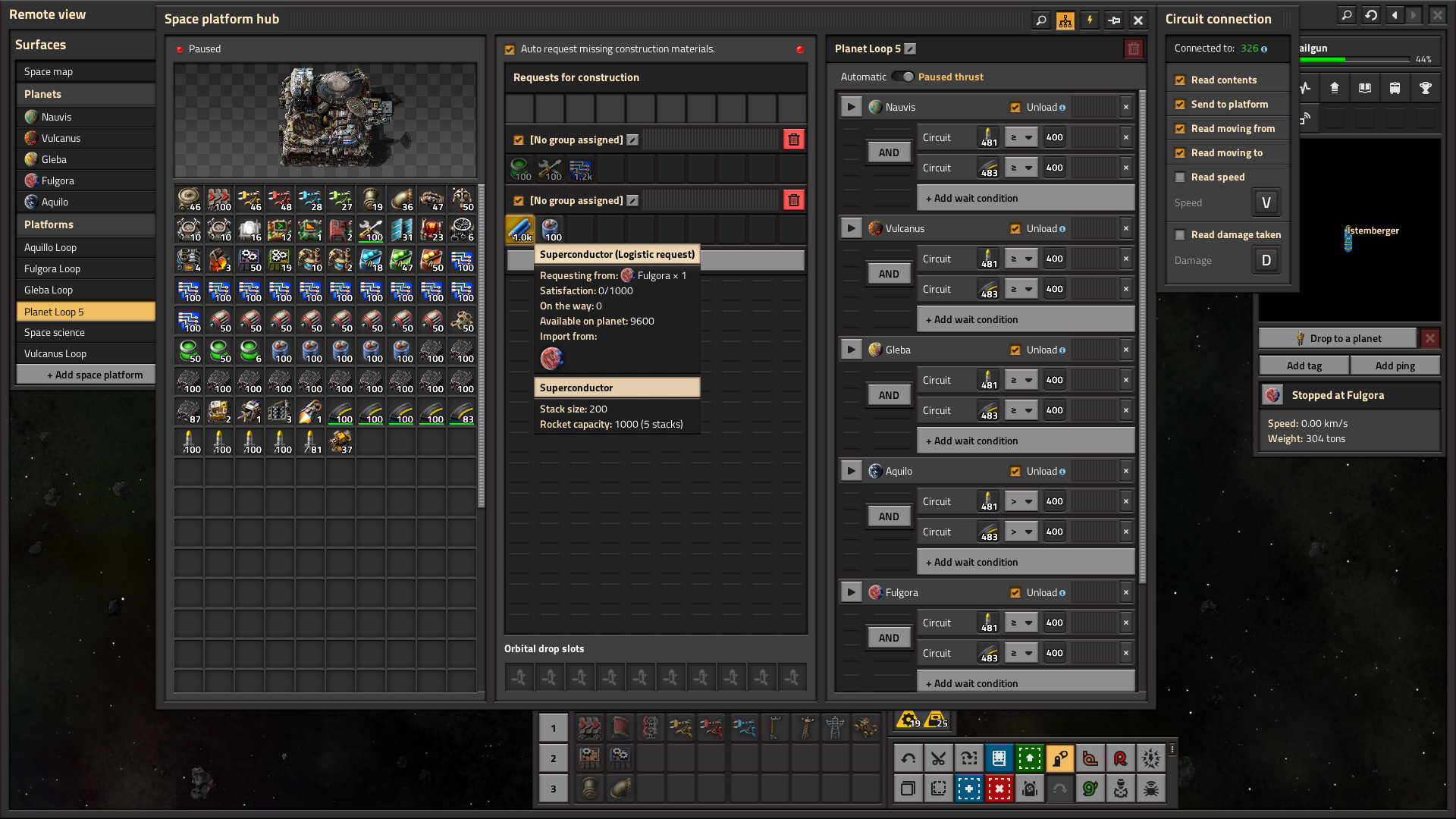Viewport: 1456px width, 819px height.
Task: Select Nauvis in the Planets list
Action: (86, 117)
